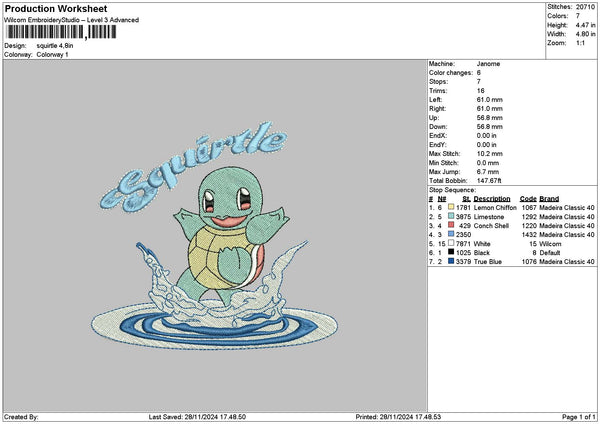Click the Lemon Chiffon yellow color swatch
The height and width of the screenshot is (424, 600).
click(x=451, y=207)
